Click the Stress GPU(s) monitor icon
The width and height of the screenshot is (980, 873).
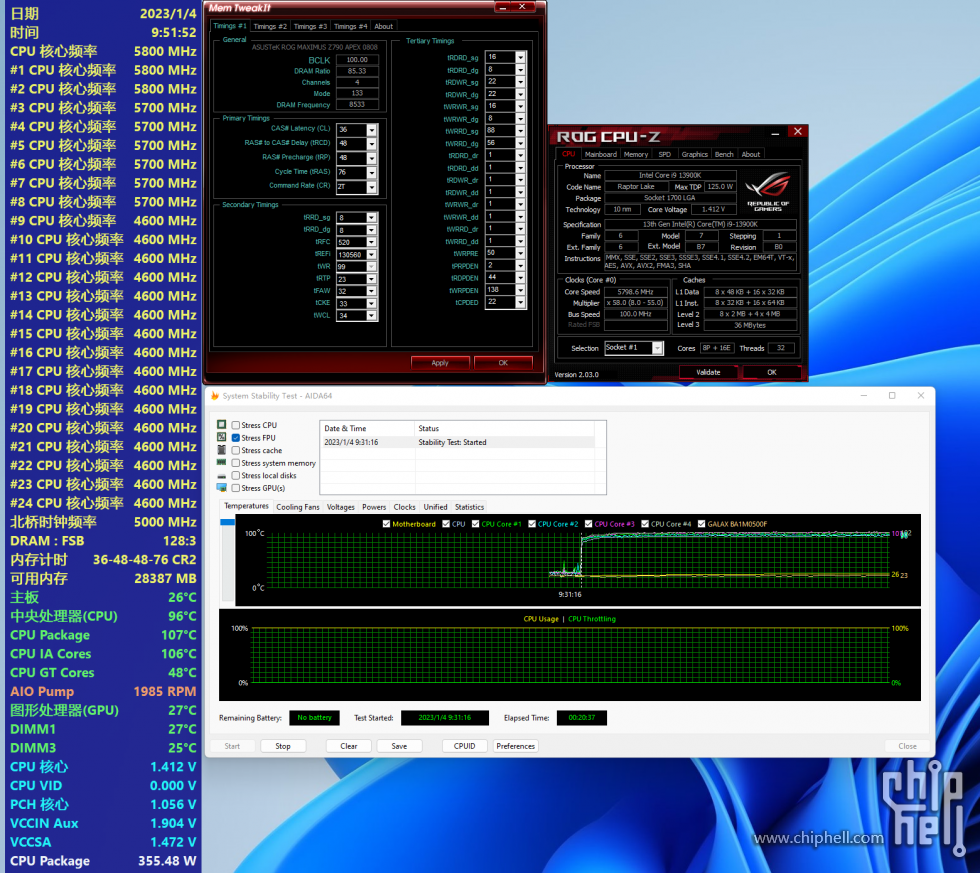[x=221, y=487]
